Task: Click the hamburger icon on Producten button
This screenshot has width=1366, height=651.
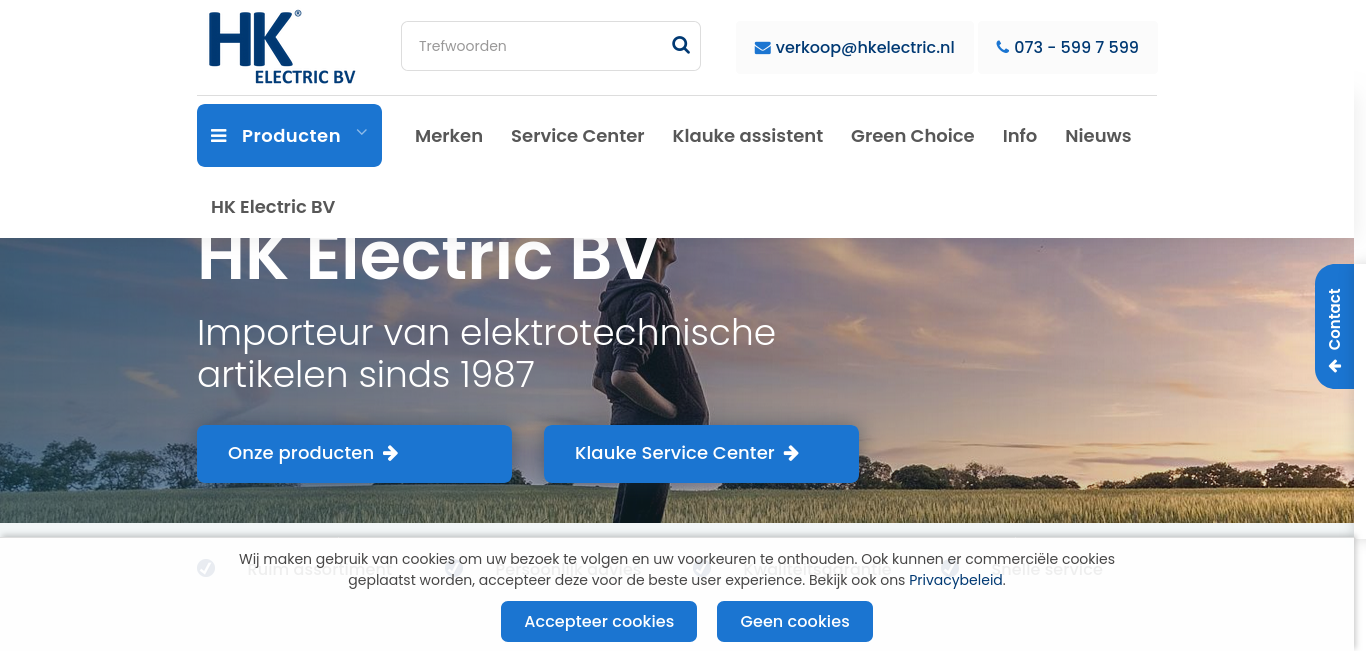Action: (219, 136)
